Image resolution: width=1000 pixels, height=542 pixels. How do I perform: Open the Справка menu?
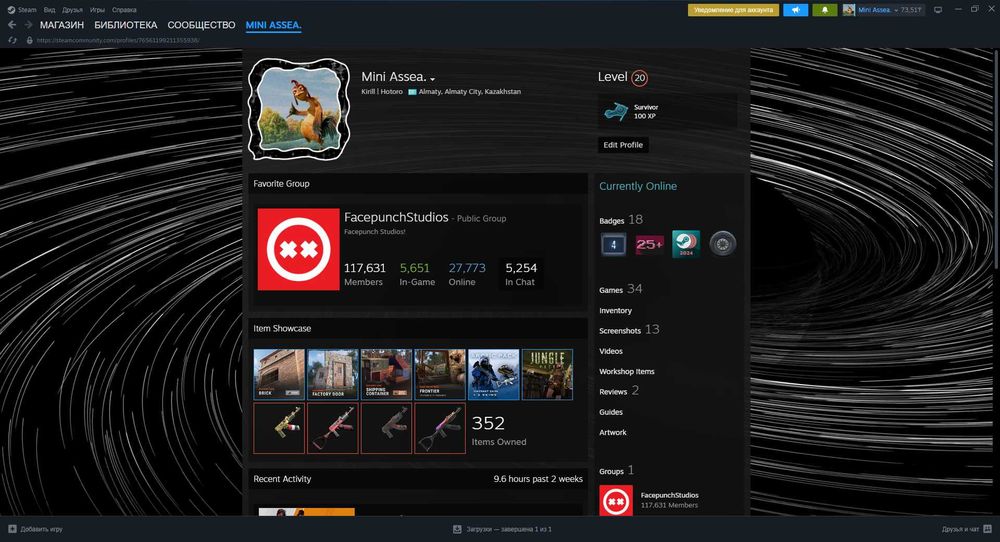point(124,10)
